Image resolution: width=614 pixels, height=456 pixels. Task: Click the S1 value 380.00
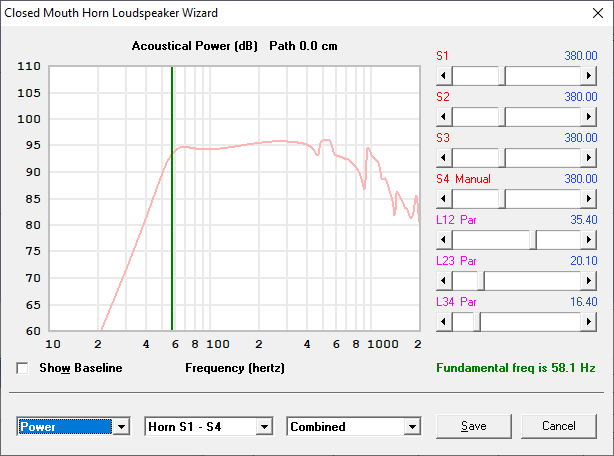(581, 56)
